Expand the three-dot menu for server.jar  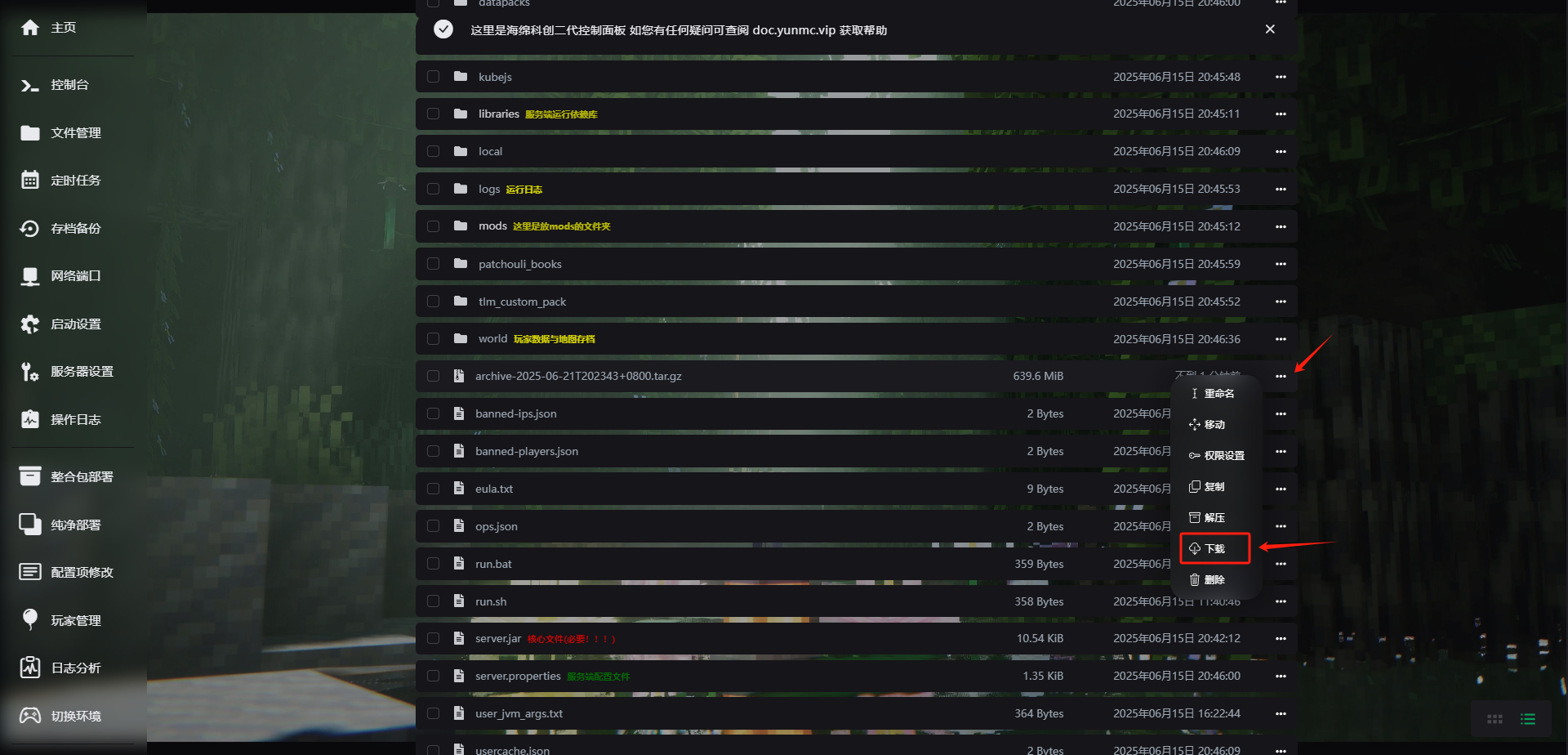tap(1281, 638)
